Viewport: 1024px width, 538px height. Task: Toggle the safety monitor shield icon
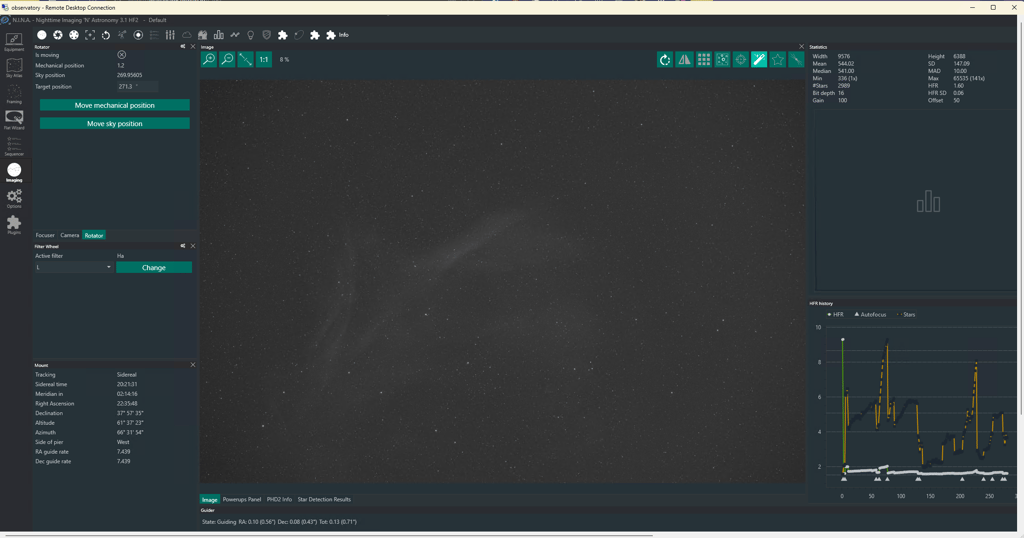pos(266,35)
